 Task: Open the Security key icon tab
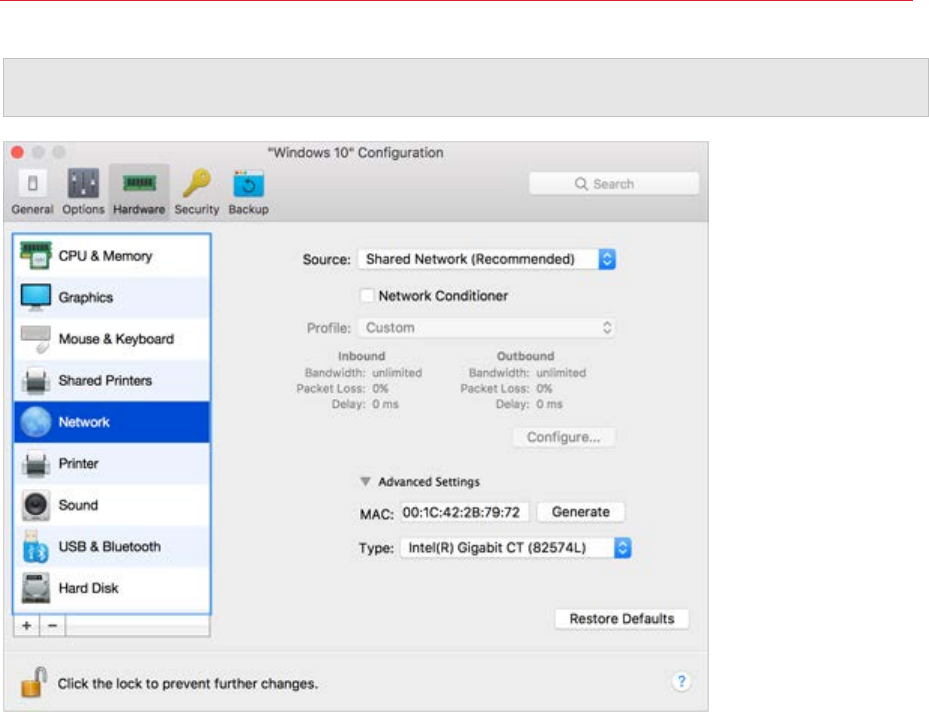197,183
